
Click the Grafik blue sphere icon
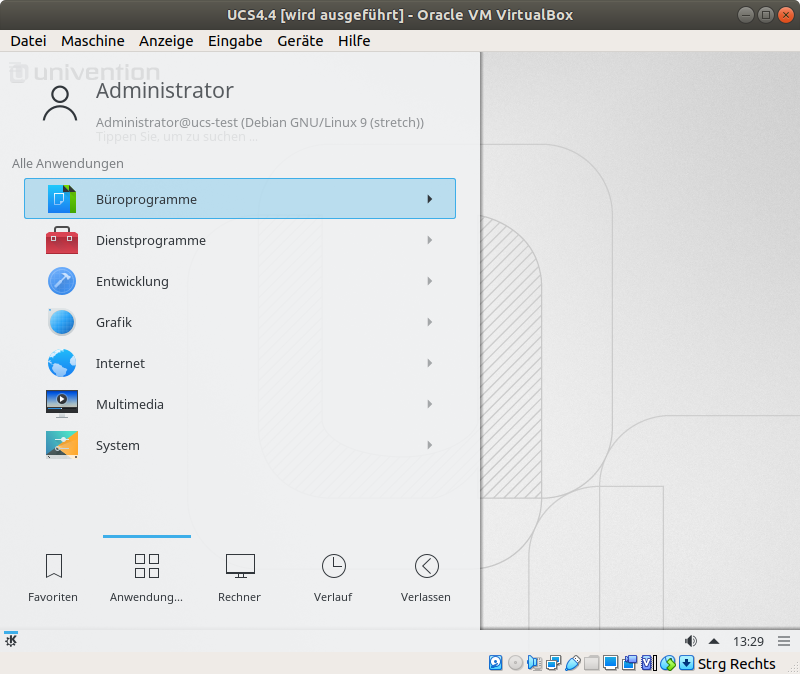point(62,322)
